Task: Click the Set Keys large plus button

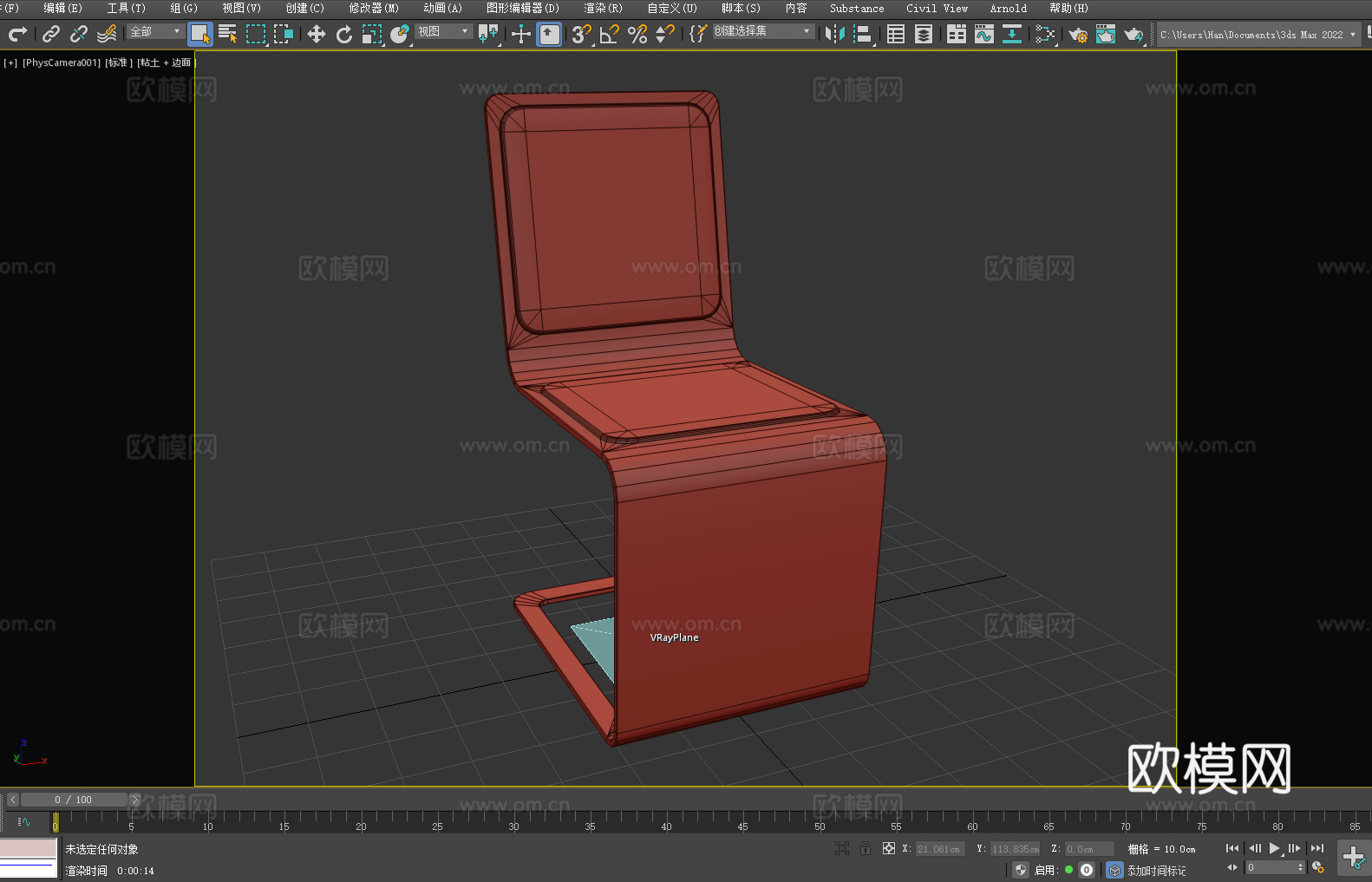Action: (x=1354, y=858)
